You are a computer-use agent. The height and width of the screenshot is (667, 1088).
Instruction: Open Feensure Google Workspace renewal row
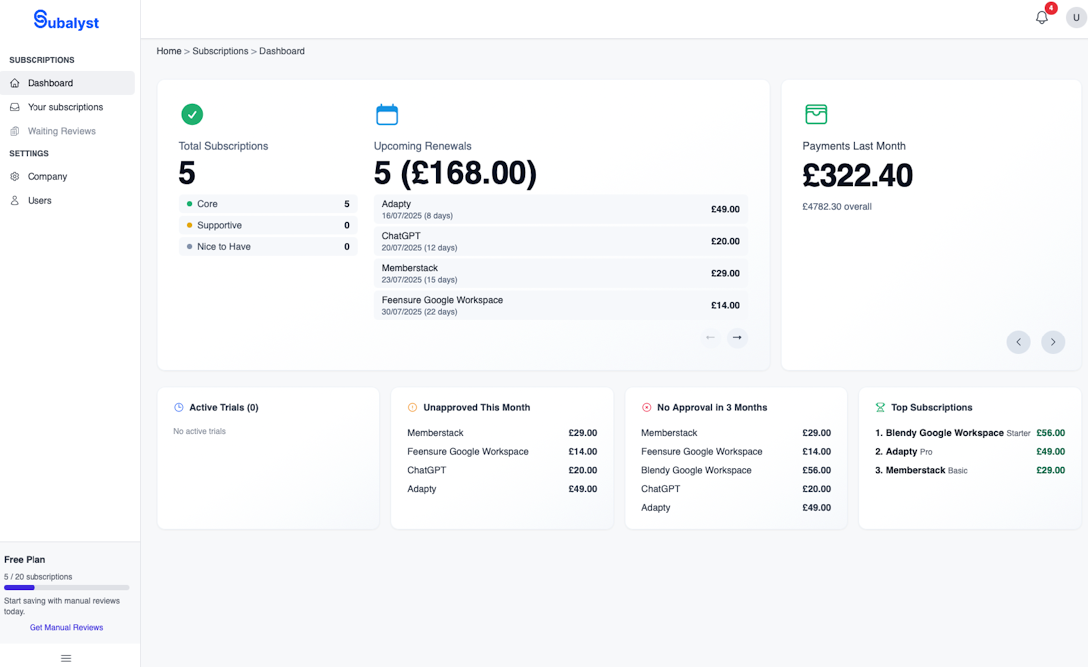[x=561, y=305]
